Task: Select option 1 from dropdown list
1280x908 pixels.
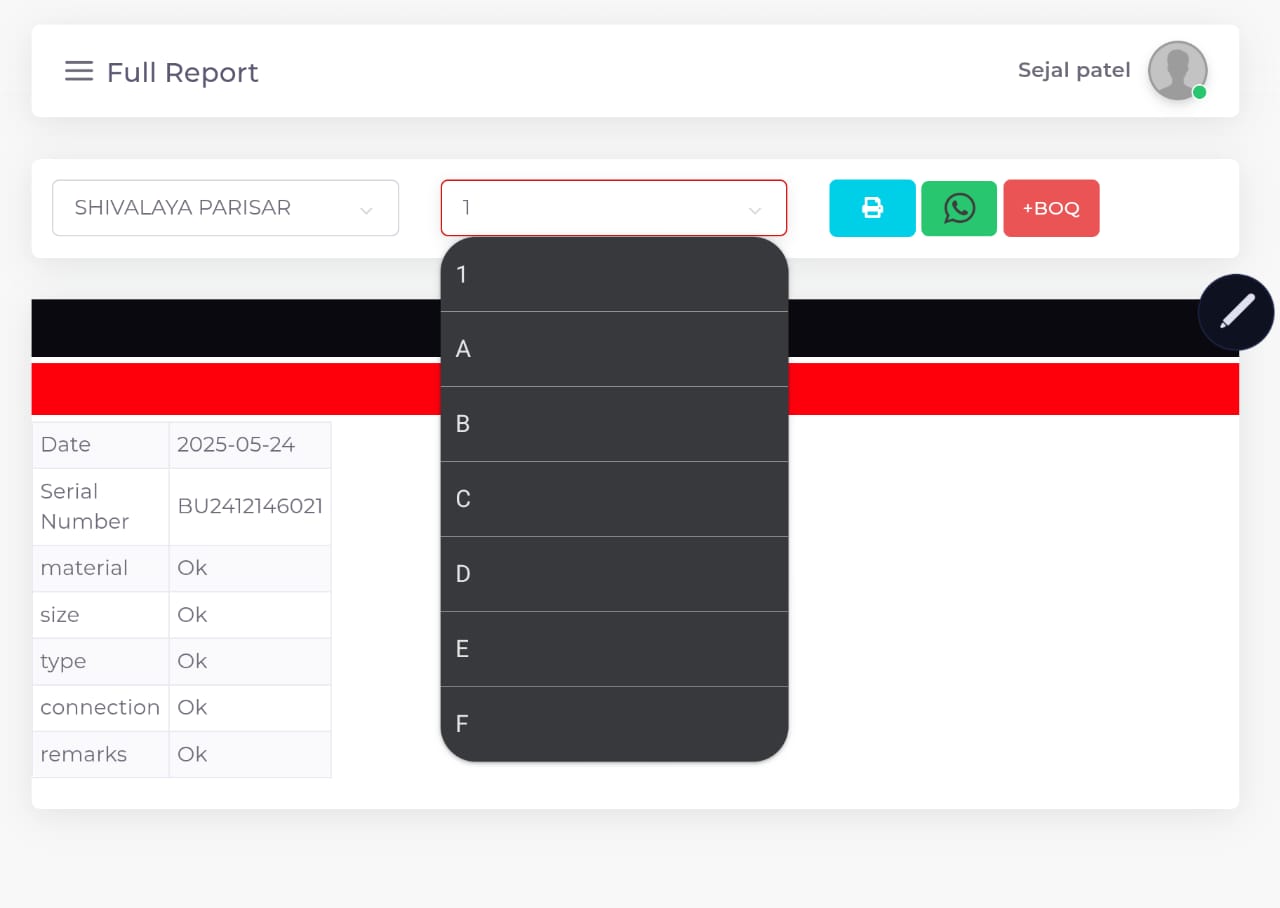Action: coord(613,275)
